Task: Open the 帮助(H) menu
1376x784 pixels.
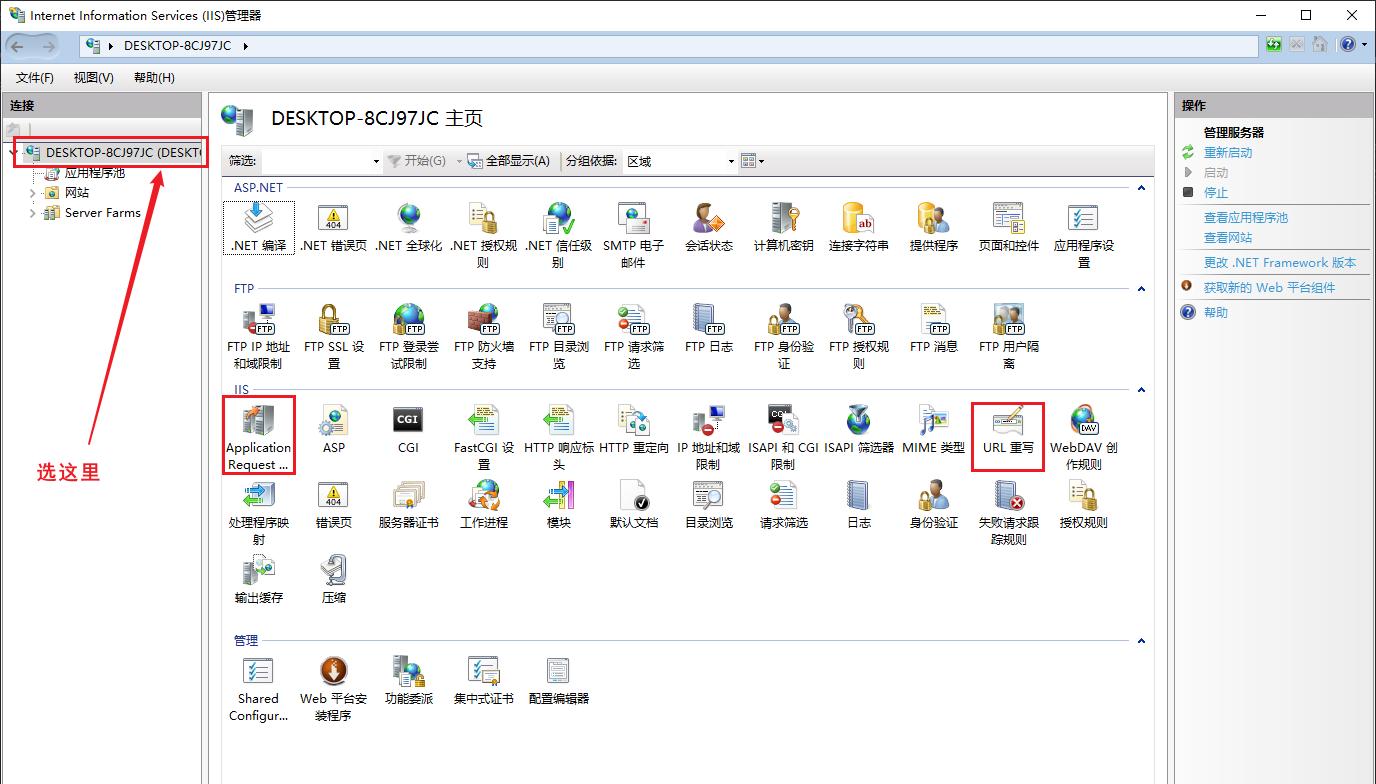Action: 154,77
